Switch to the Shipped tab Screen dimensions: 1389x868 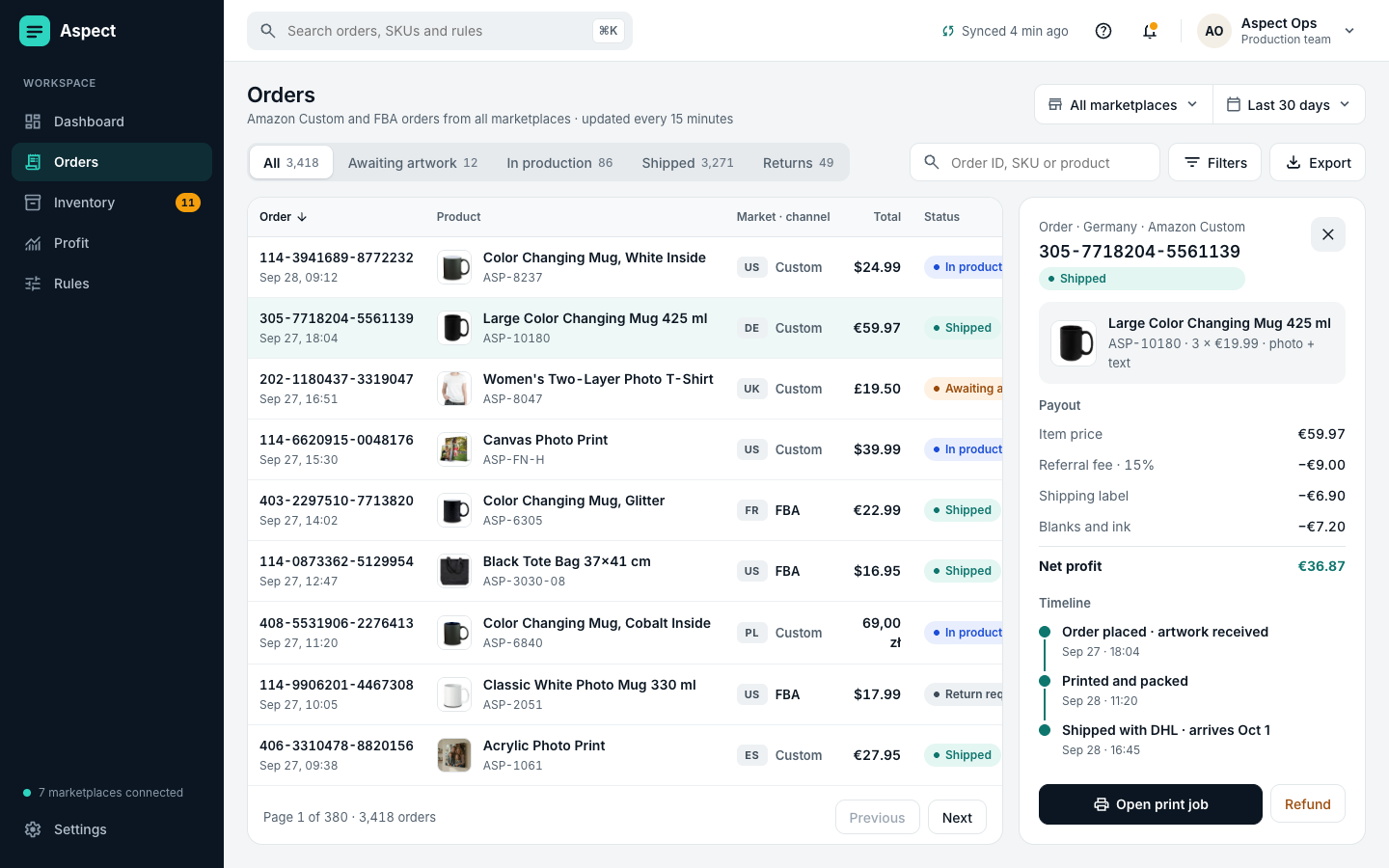(x=688, y=163)
